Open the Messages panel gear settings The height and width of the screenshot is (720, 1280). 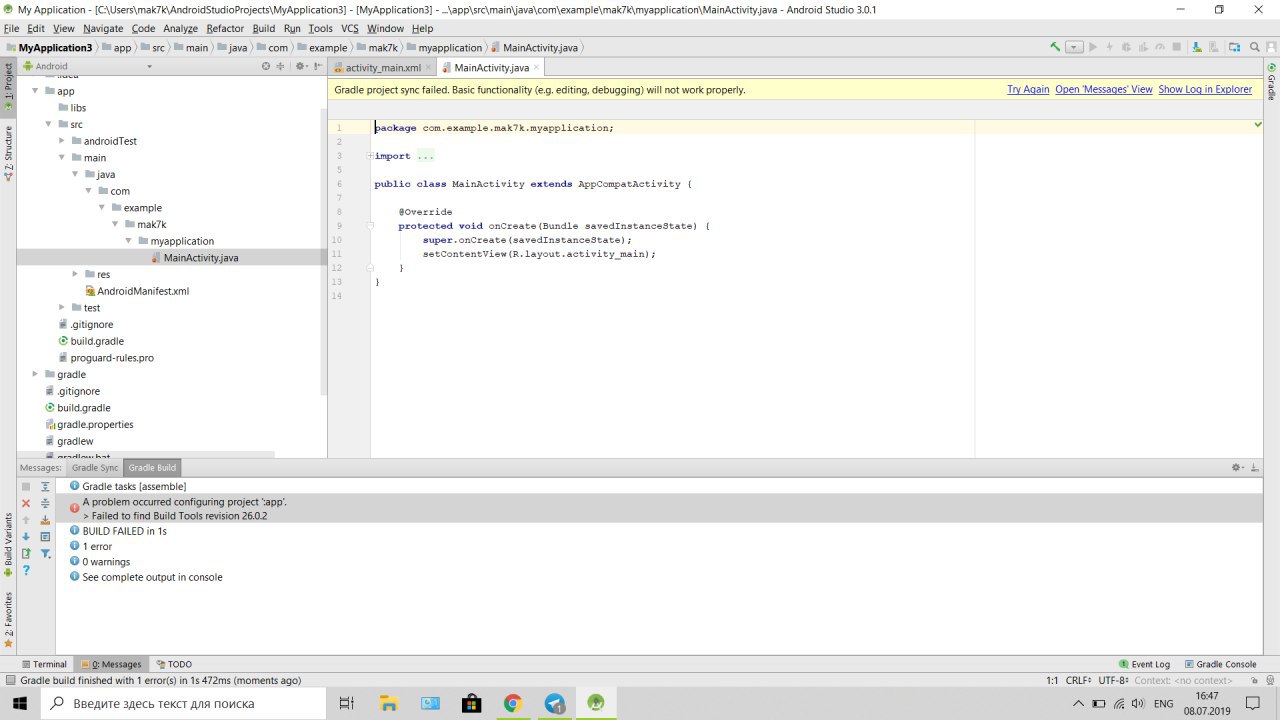point(1238,467)
